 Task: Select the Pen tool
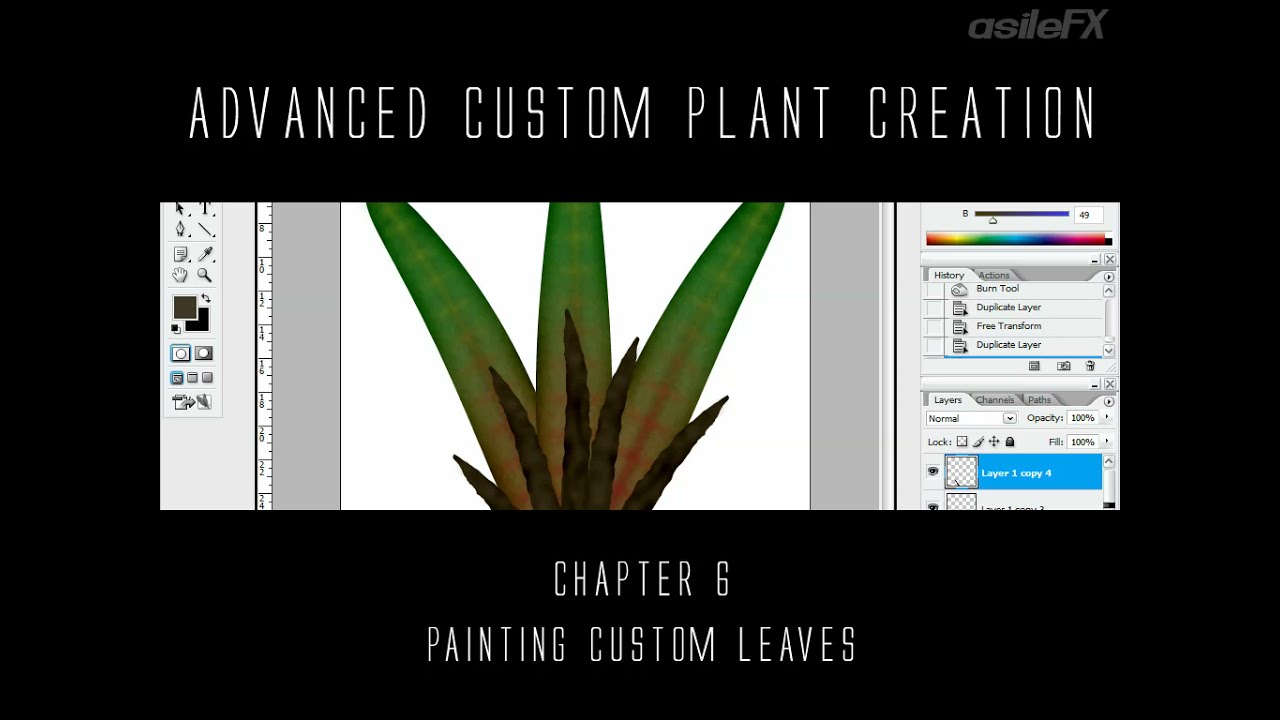point(180,230)
